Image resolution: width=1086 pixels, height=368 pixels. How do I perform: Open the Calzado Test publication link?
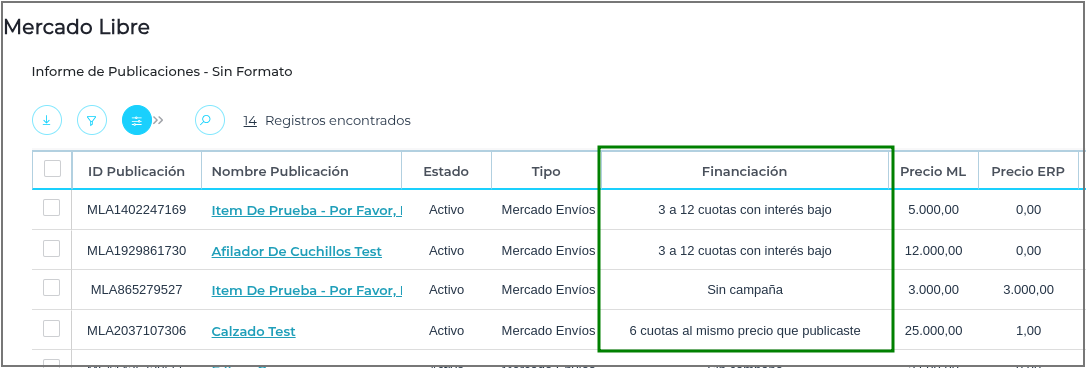pyautogui.click(x=253, y=332)
